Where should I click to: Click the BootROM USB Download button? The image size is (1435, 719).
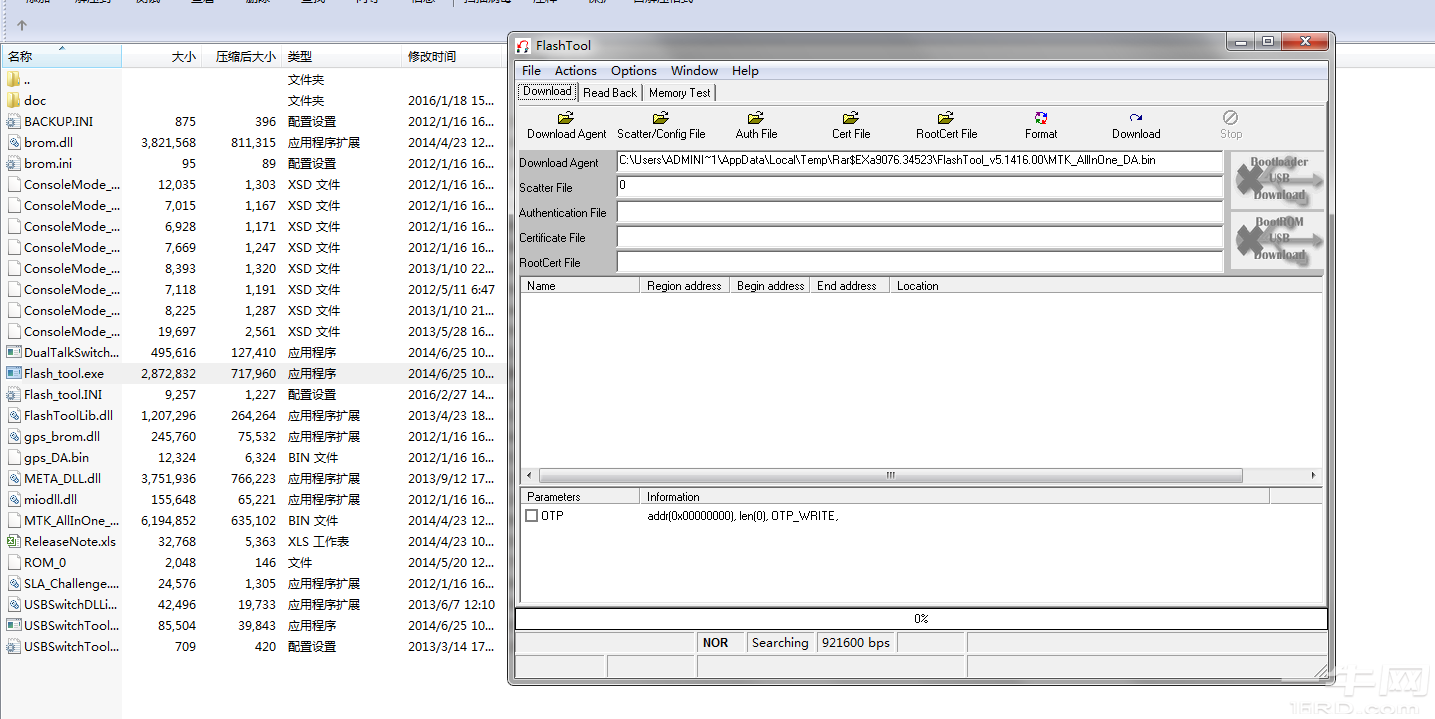tap(1277, 239)
